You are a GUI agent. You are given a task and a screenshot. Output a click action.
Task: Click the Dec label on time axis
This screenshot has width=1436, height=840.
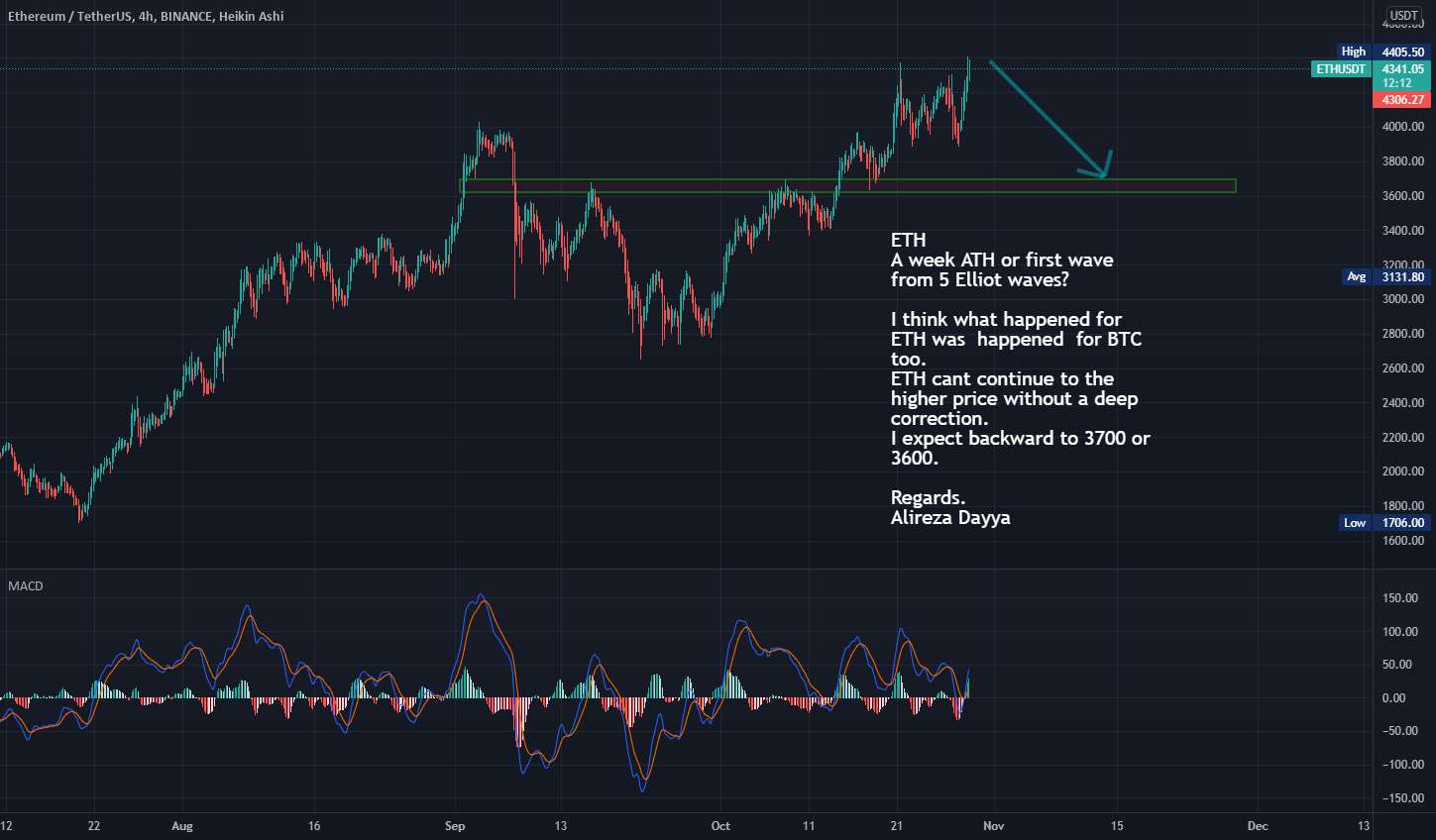pos(1258,826)
